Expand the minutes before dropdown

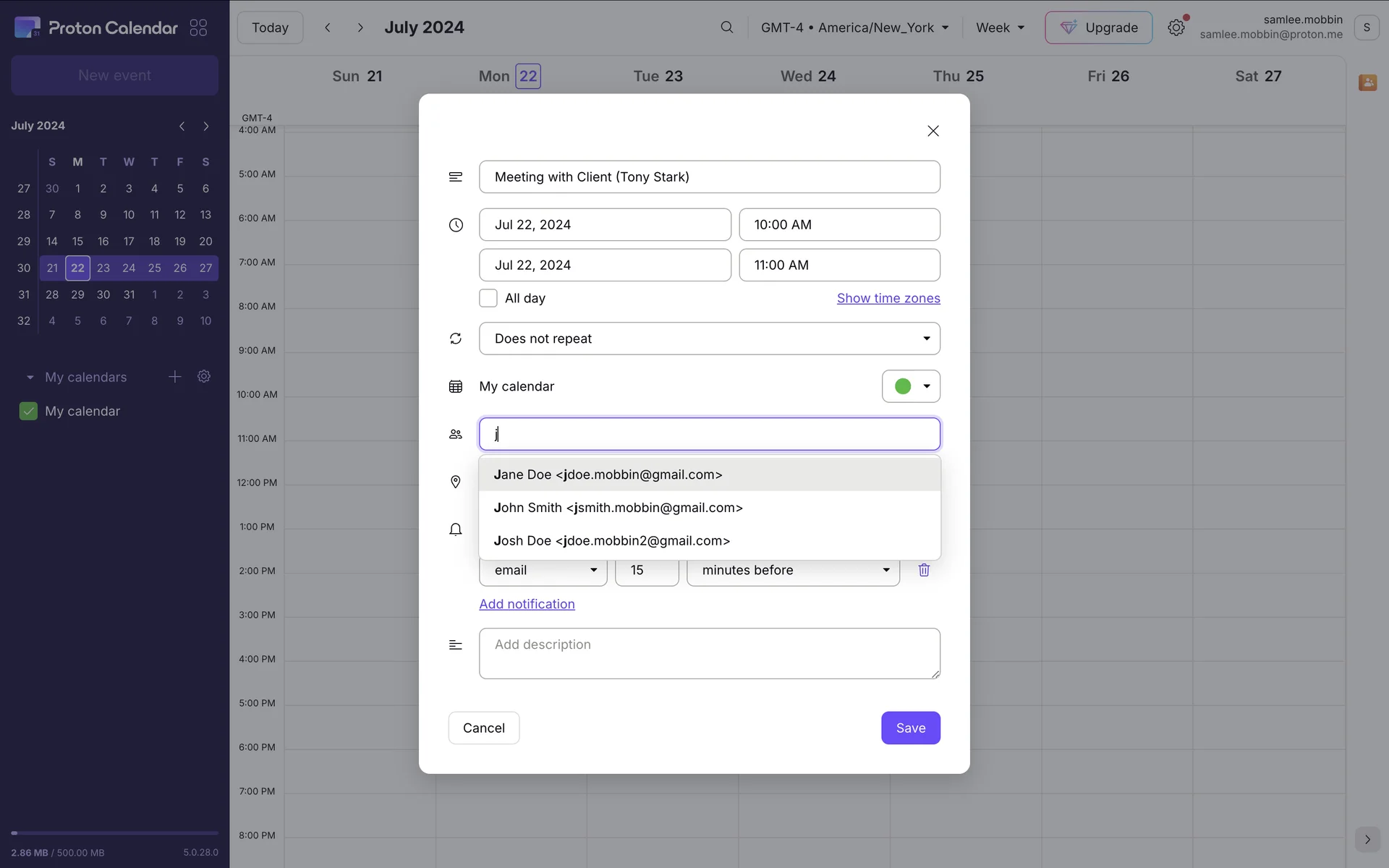point(793,570)
